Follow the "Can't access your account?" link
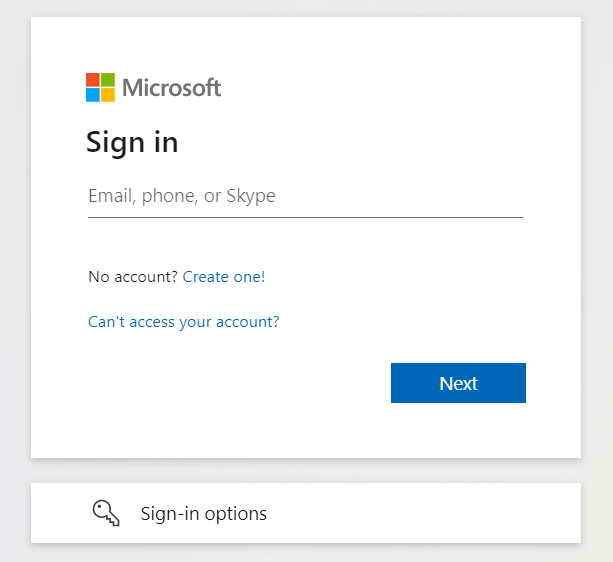613x562 pixels. [x=184, y=322]
